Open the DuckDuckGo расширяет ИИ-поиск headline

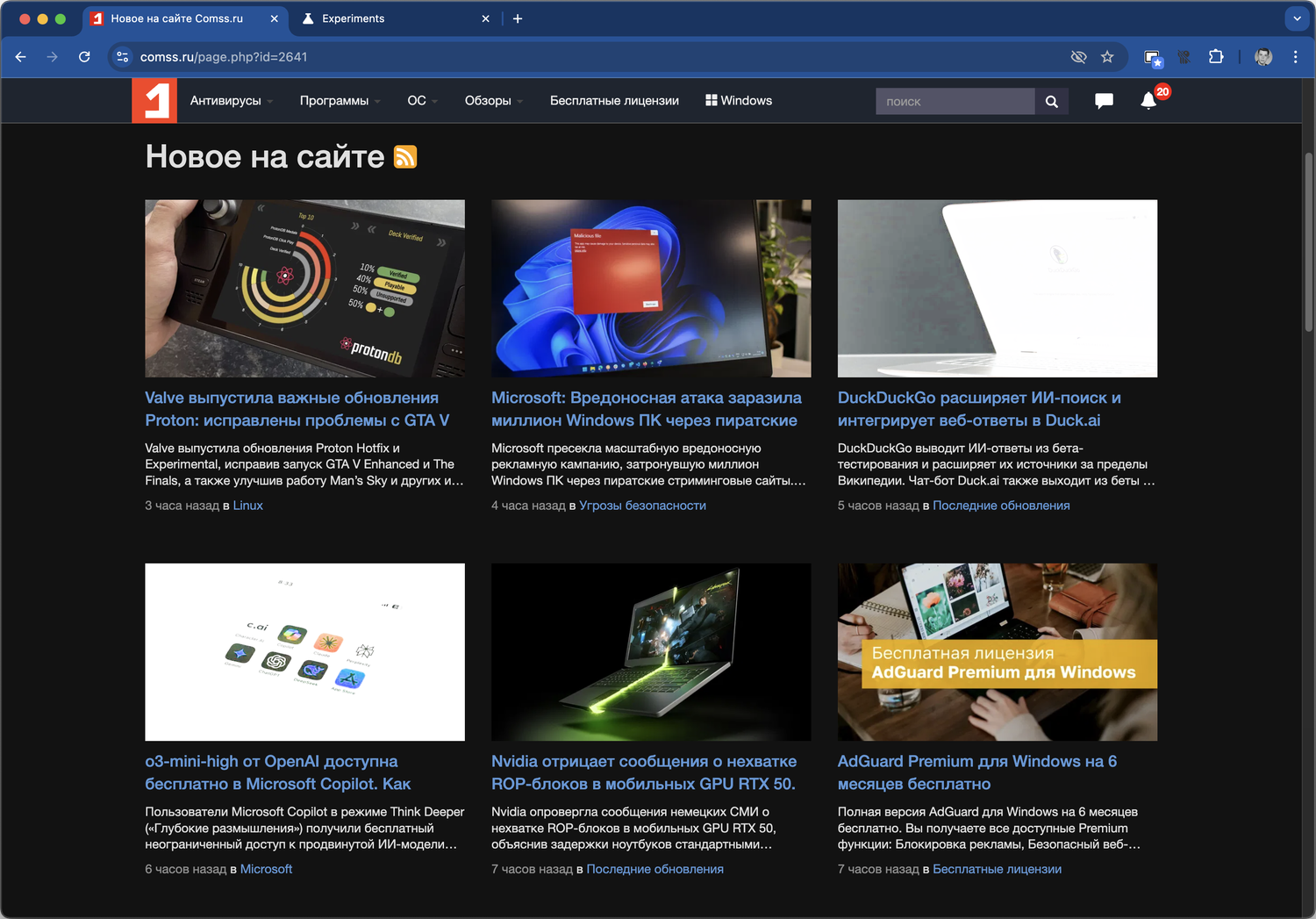click(979, 409)
